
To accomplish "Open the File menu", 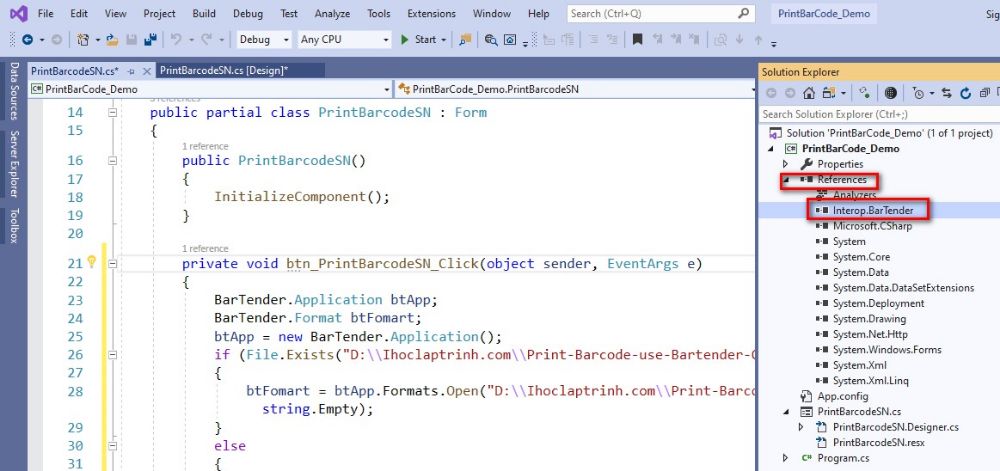I will [45, 13].
